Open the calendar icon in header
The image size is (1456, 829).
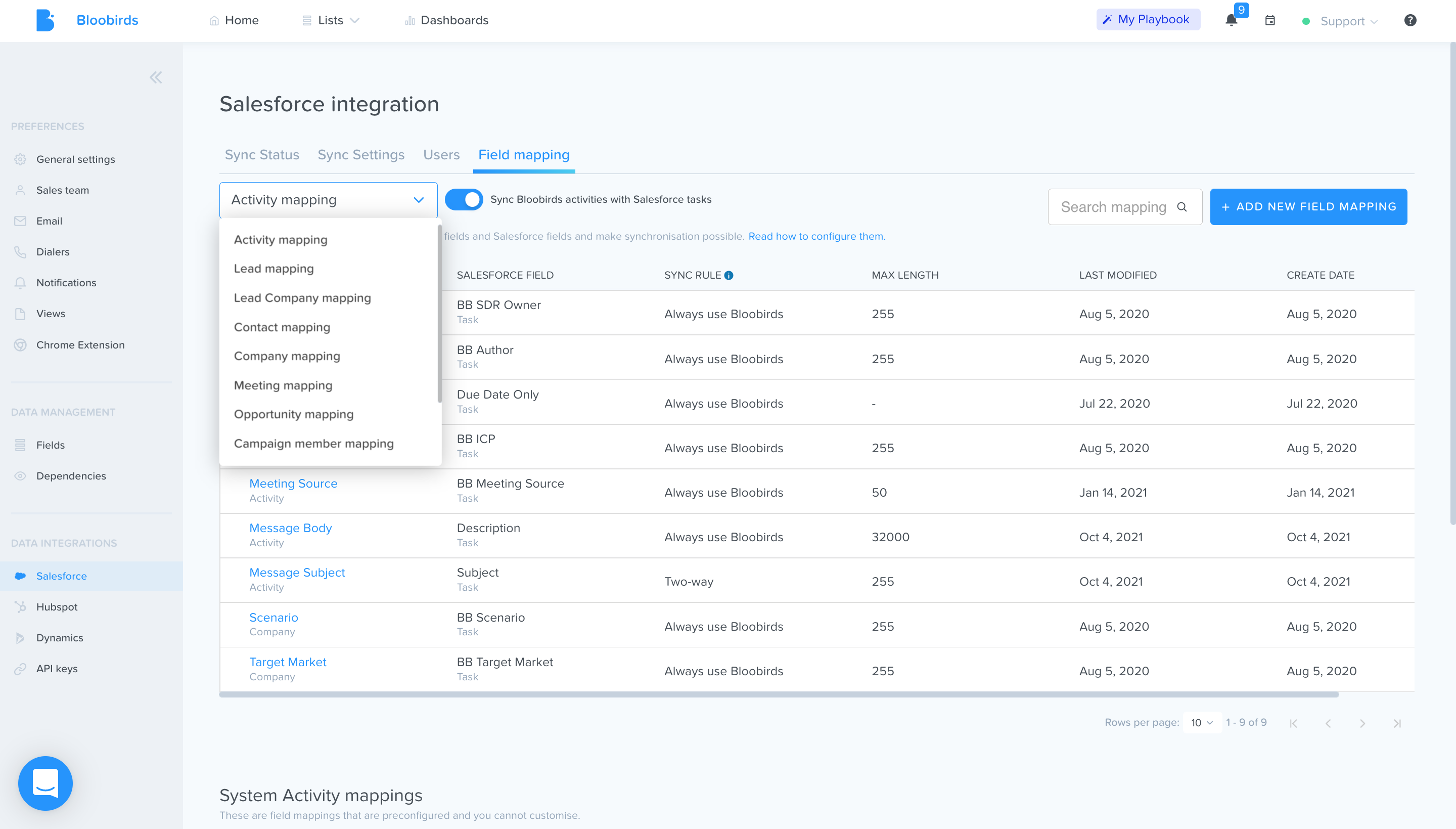pos(1269,21)
